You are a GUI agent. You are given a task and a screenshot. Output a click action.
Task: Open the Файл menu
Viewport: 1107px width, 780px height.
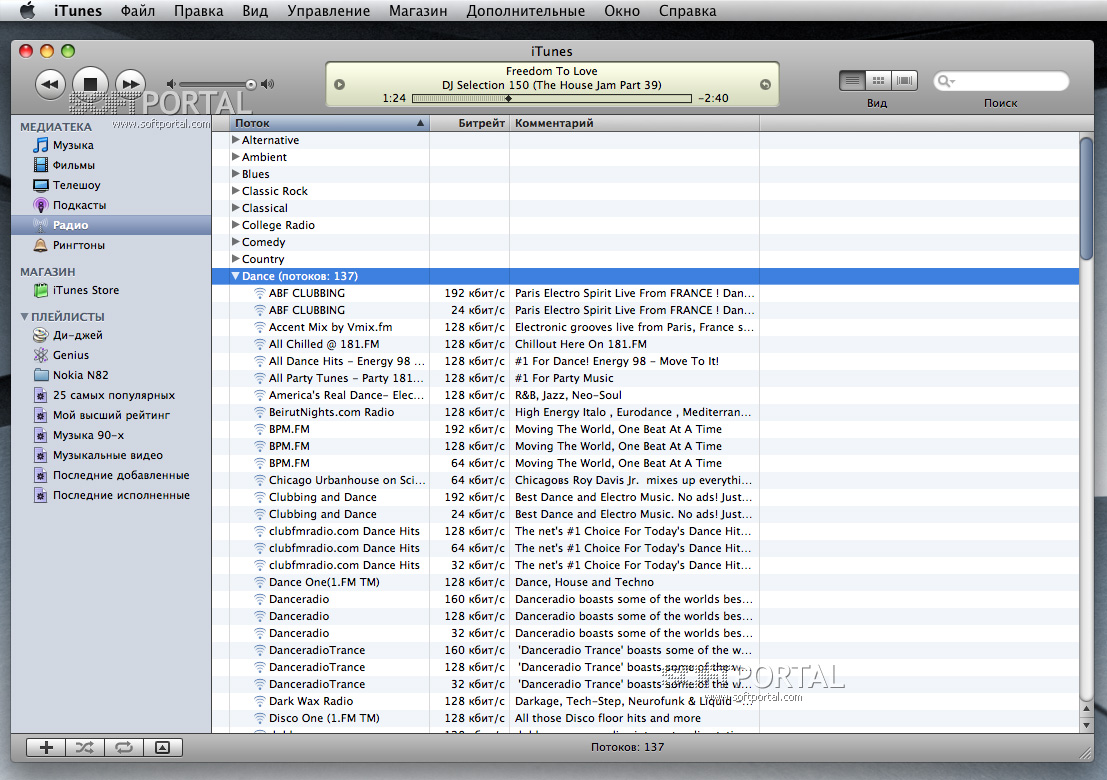(138, 11)
